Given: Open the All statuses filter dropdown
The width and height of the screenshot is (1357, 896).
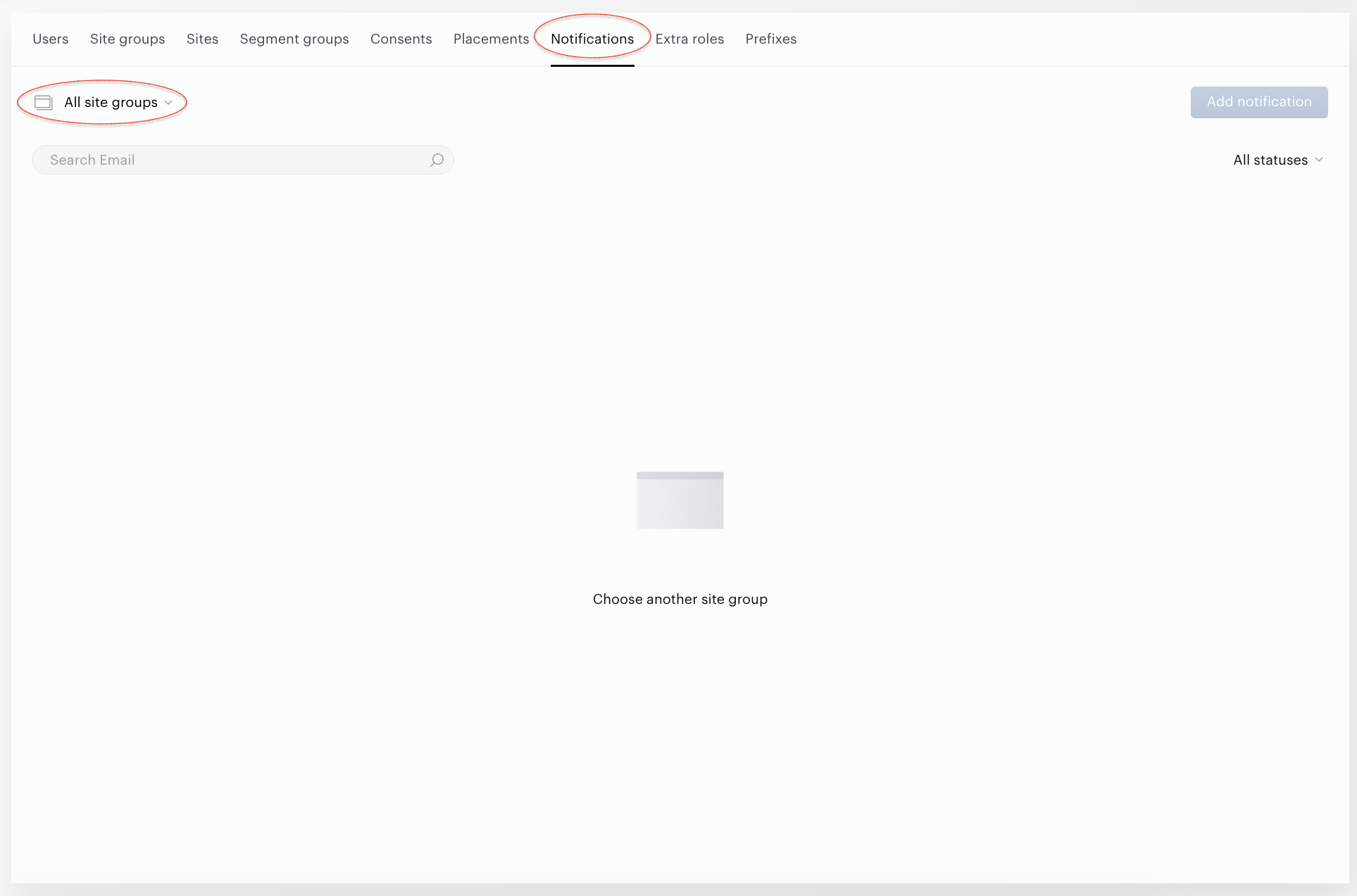Looking at the screenshot, I should 1278,160.
